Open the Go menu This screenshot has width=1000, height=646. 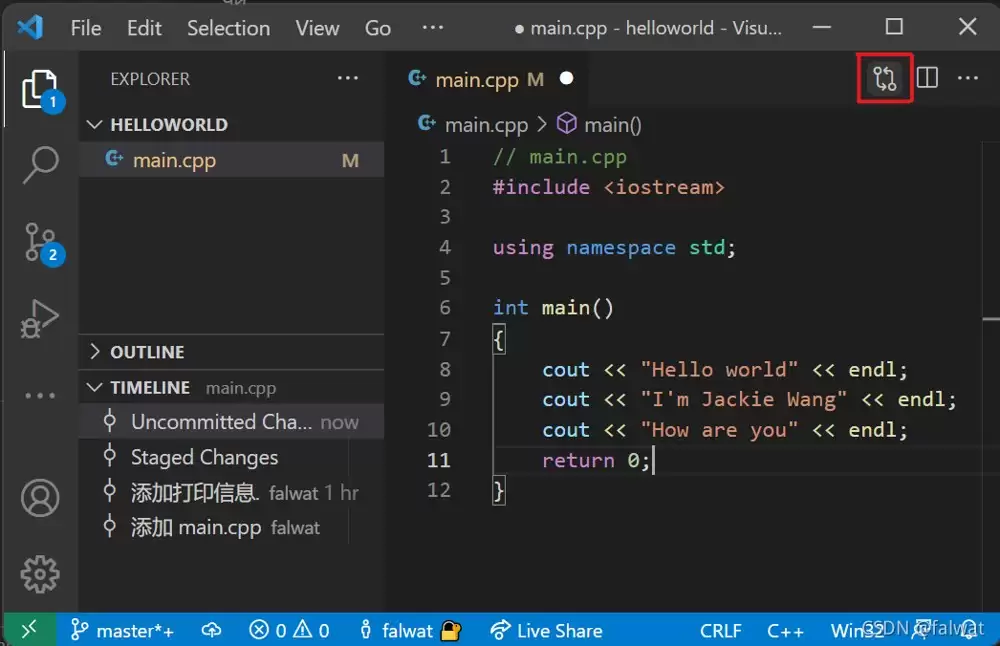[378, 28]
